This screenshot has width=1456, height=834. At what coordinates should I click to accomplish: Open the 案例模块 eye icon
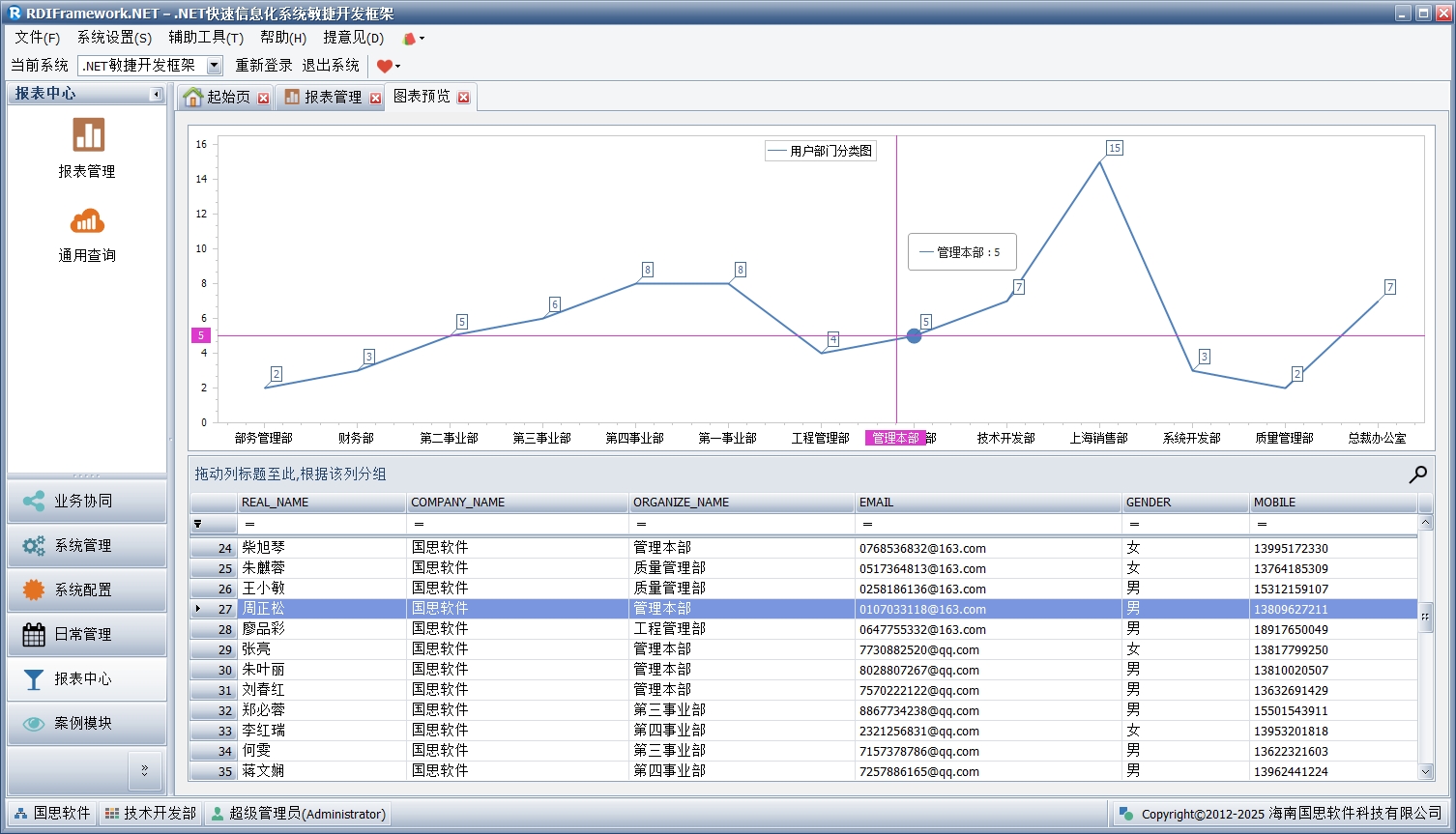(x=33, y=723)
